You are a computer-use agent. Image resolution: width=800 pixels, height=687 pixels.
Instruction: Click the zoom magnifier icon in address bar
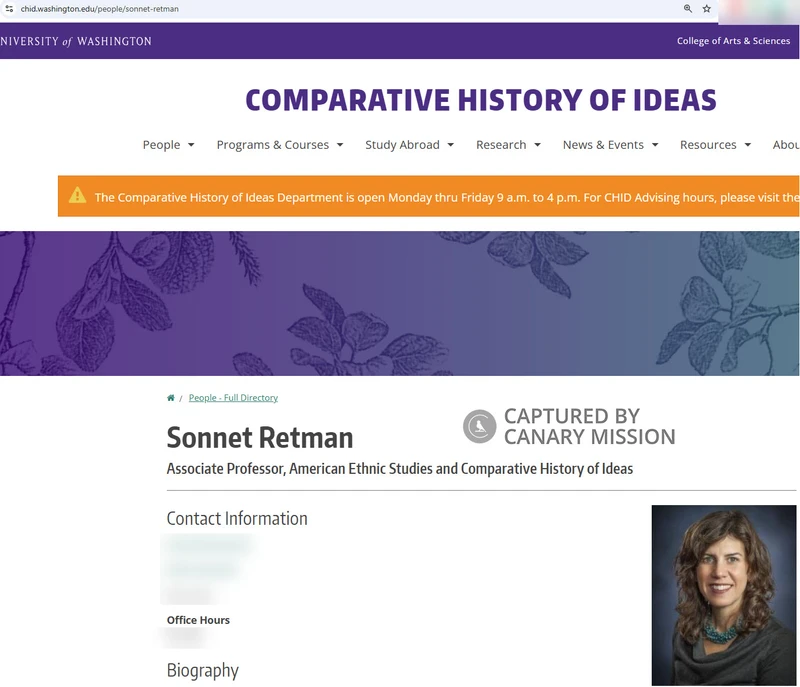pos(688,9)
